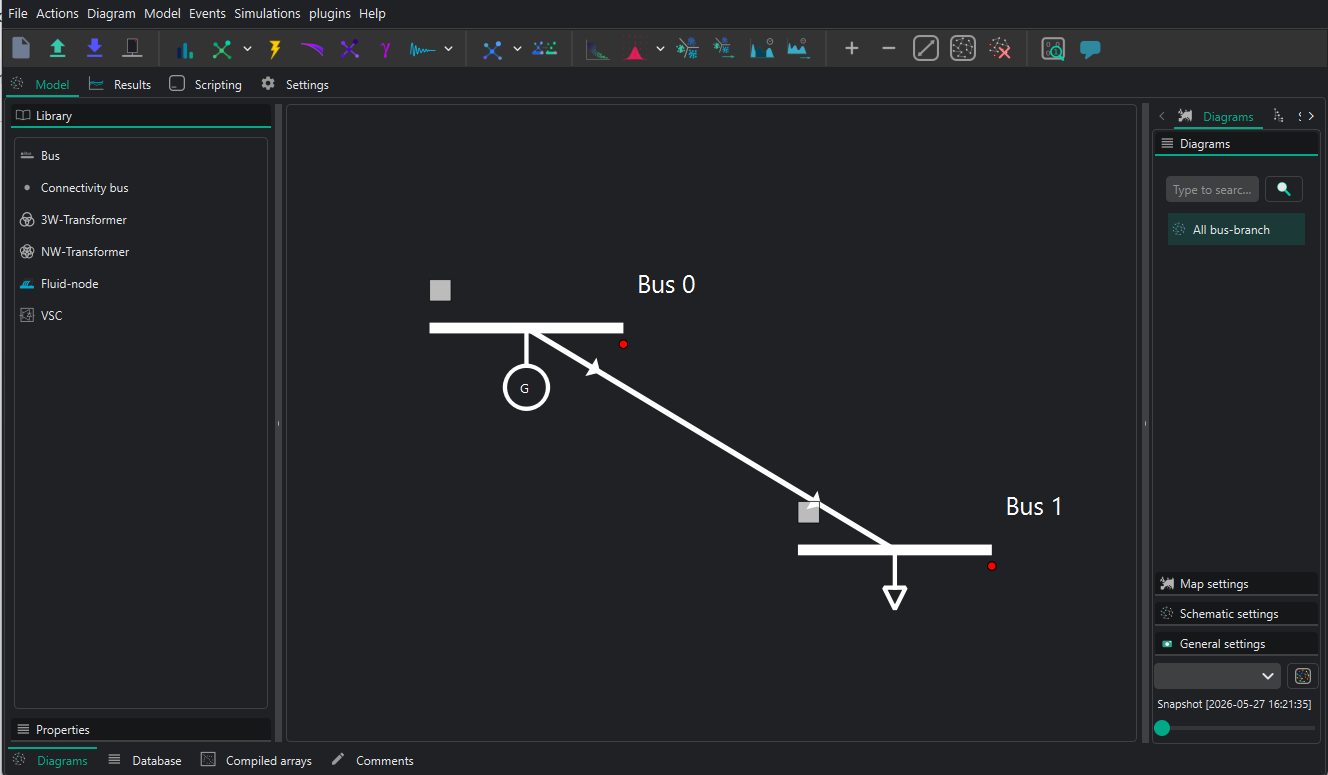Image resolution: width=1328 pixels, height=775 pixels.
Task: Click the diagonal arrow fit-to-view icon
Action: click(926, 48)
